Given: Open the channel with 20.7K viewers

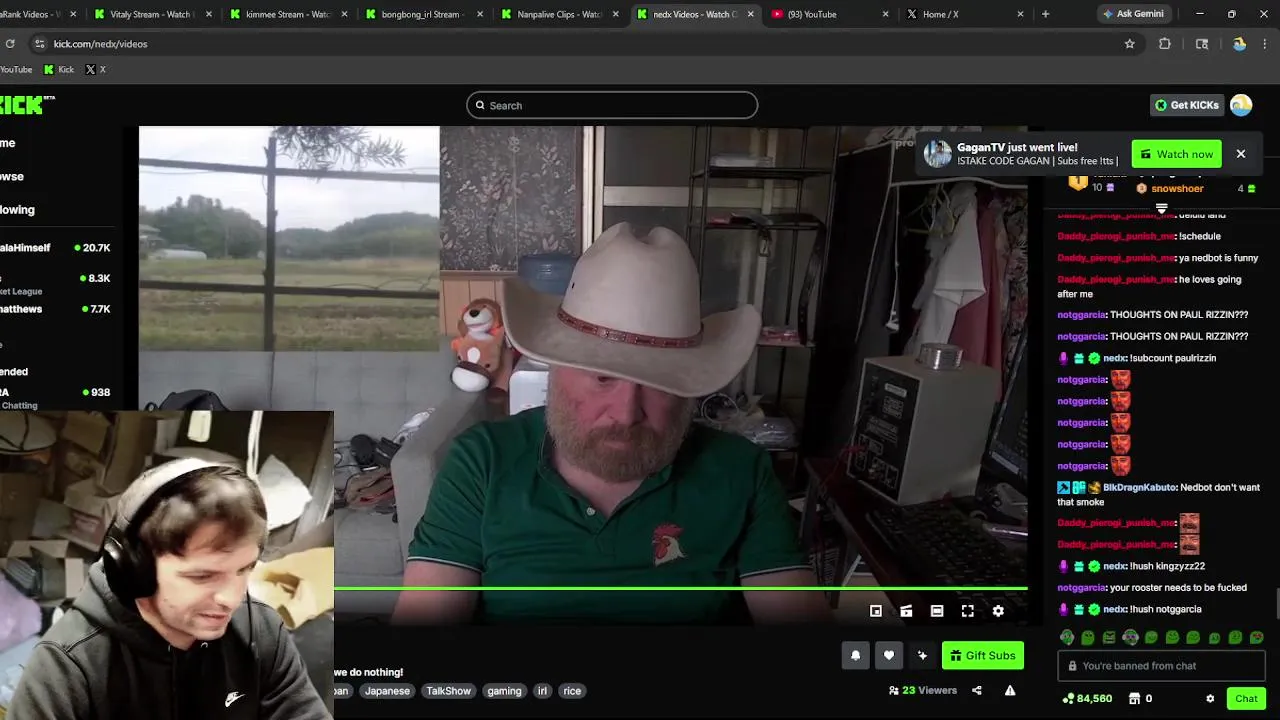Looking at the screenshot, I should click(x=56, y=248).
